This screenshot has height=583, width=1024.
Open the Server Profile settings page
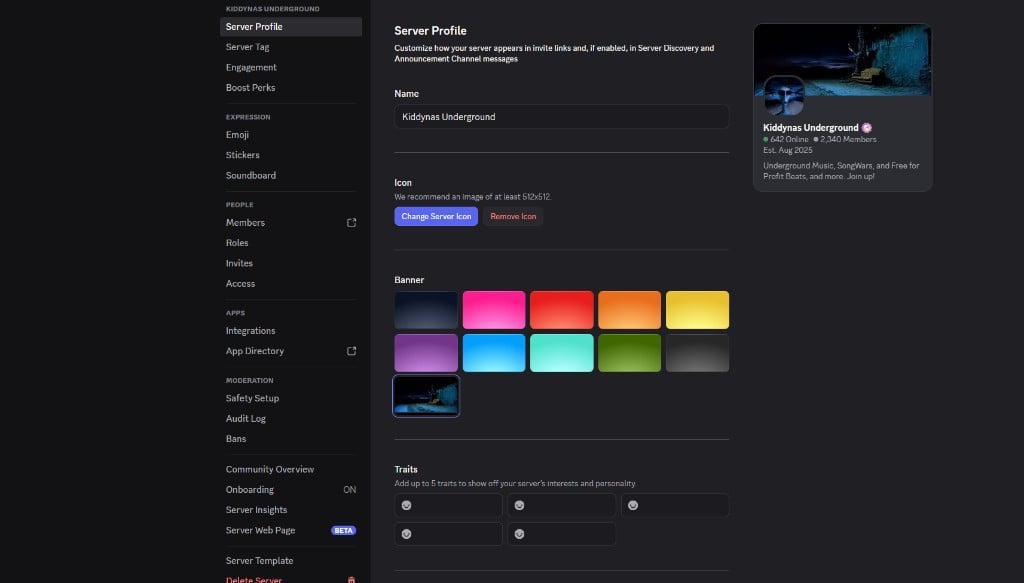coord(291,27)
